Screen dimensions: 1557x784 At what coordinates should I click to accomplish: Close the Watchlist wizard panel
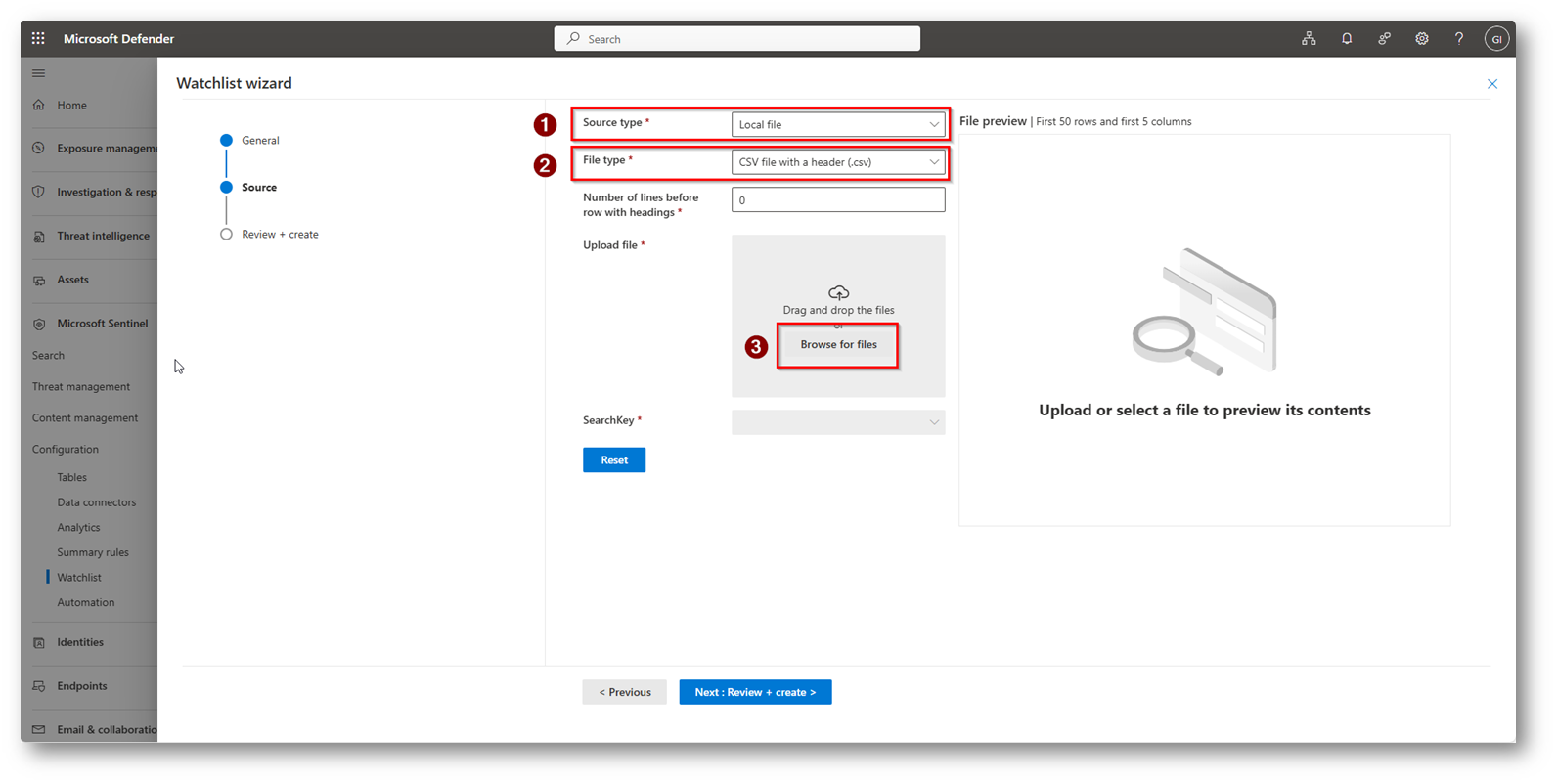(x=1492, y=84)
